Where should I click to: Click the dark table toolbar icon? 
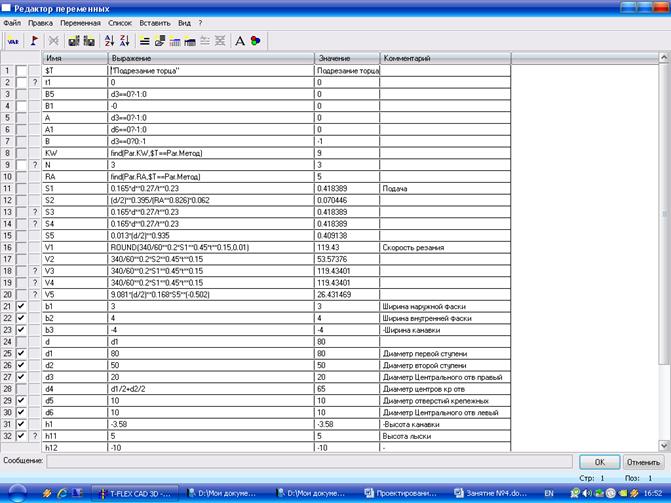(190, 41)
